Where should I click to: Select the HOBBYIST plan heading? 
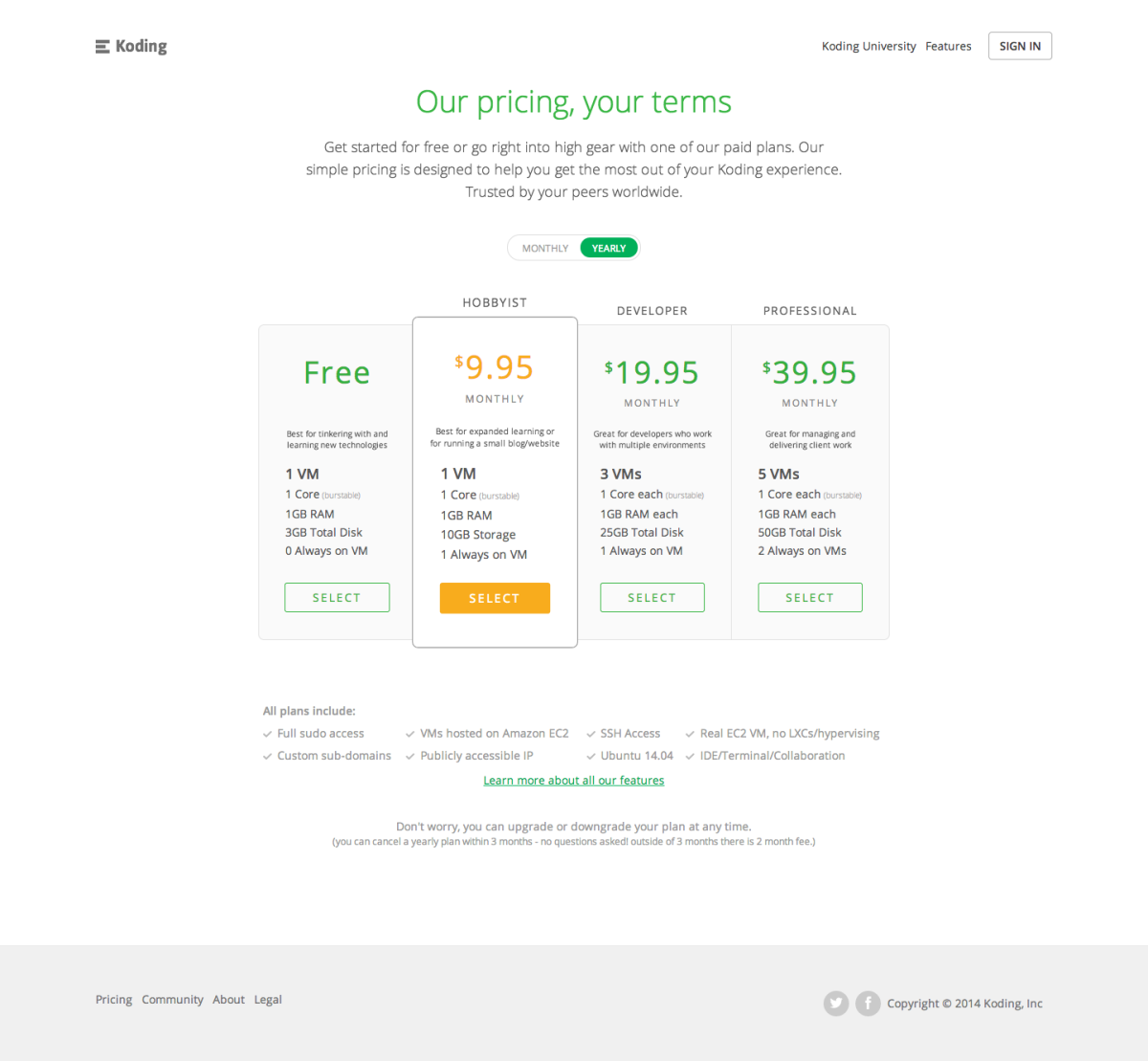pyautogui.click(x=495, y=302)
